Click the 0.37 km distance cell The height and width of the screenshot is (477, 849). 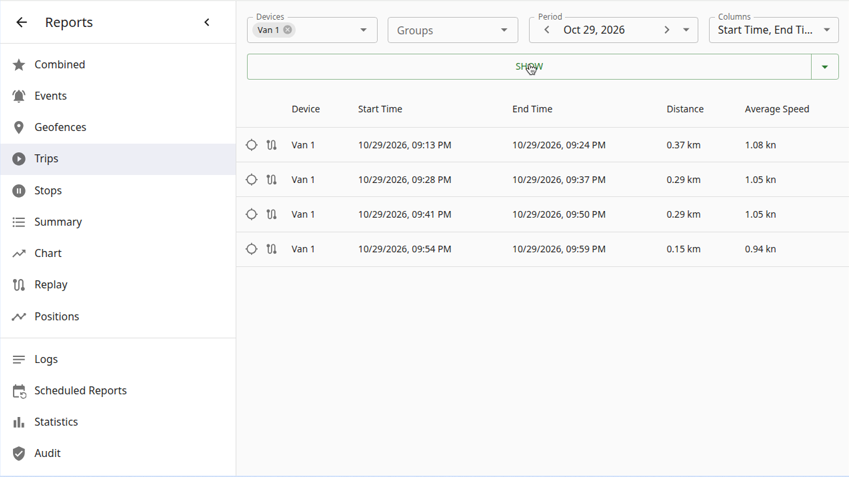683,145
